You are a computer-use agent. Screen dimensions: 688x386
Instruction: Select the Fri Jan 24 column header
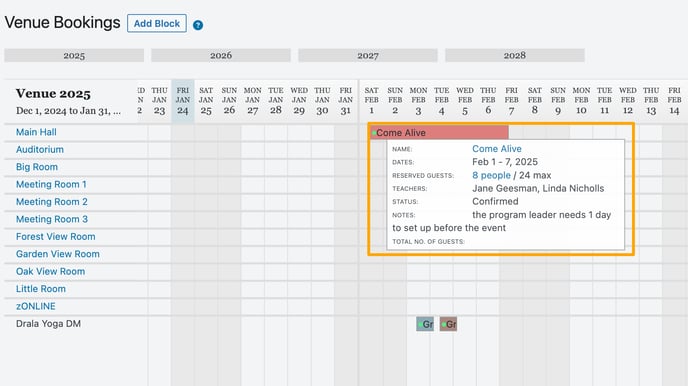183,101
